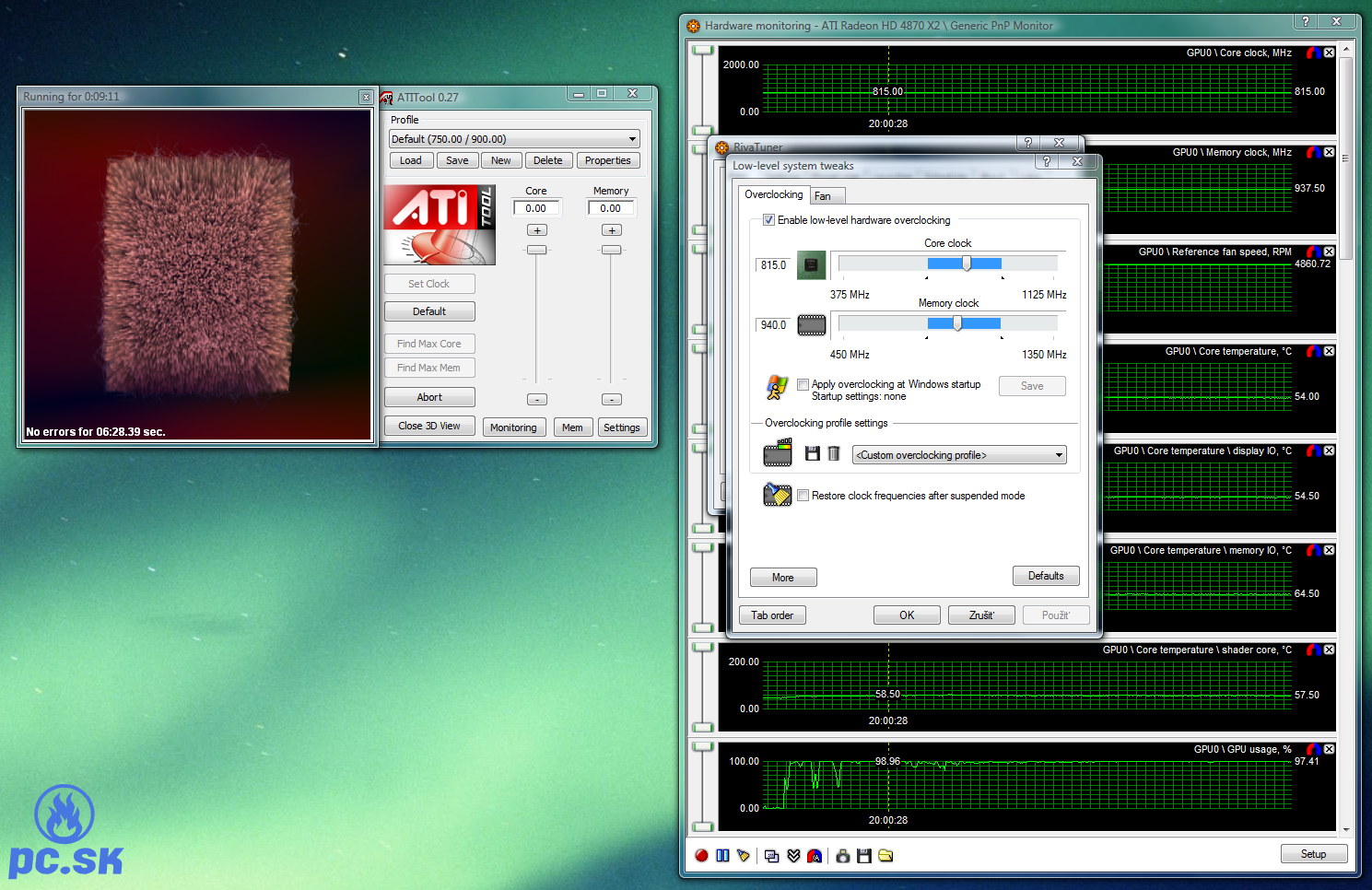
Task: Click the hardware monitoring scrollbar down arrow
Action: point(1346,829)
